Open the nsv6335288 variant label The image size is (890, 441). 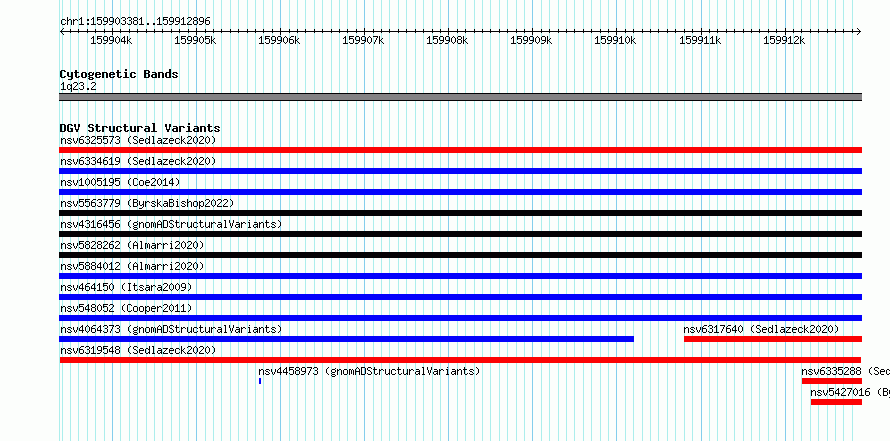[x=845, y=371]
